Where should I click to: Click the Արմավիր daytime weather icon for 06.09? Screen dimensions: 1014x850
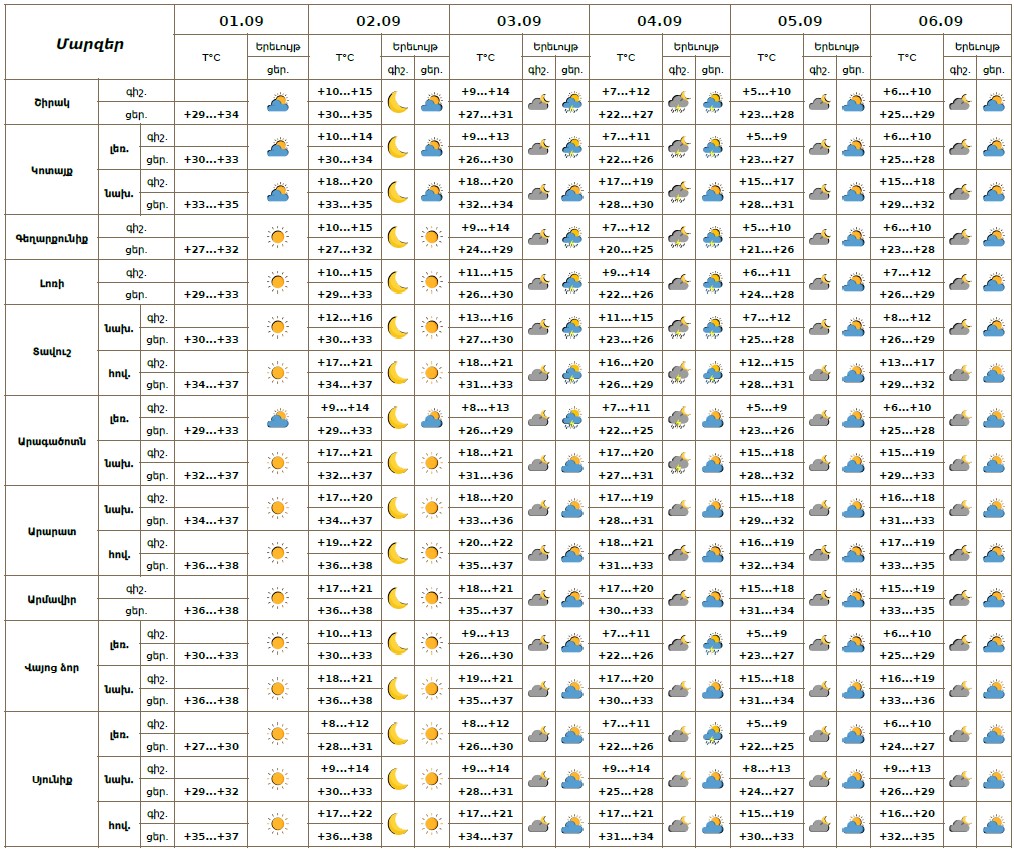click(993, 599)
